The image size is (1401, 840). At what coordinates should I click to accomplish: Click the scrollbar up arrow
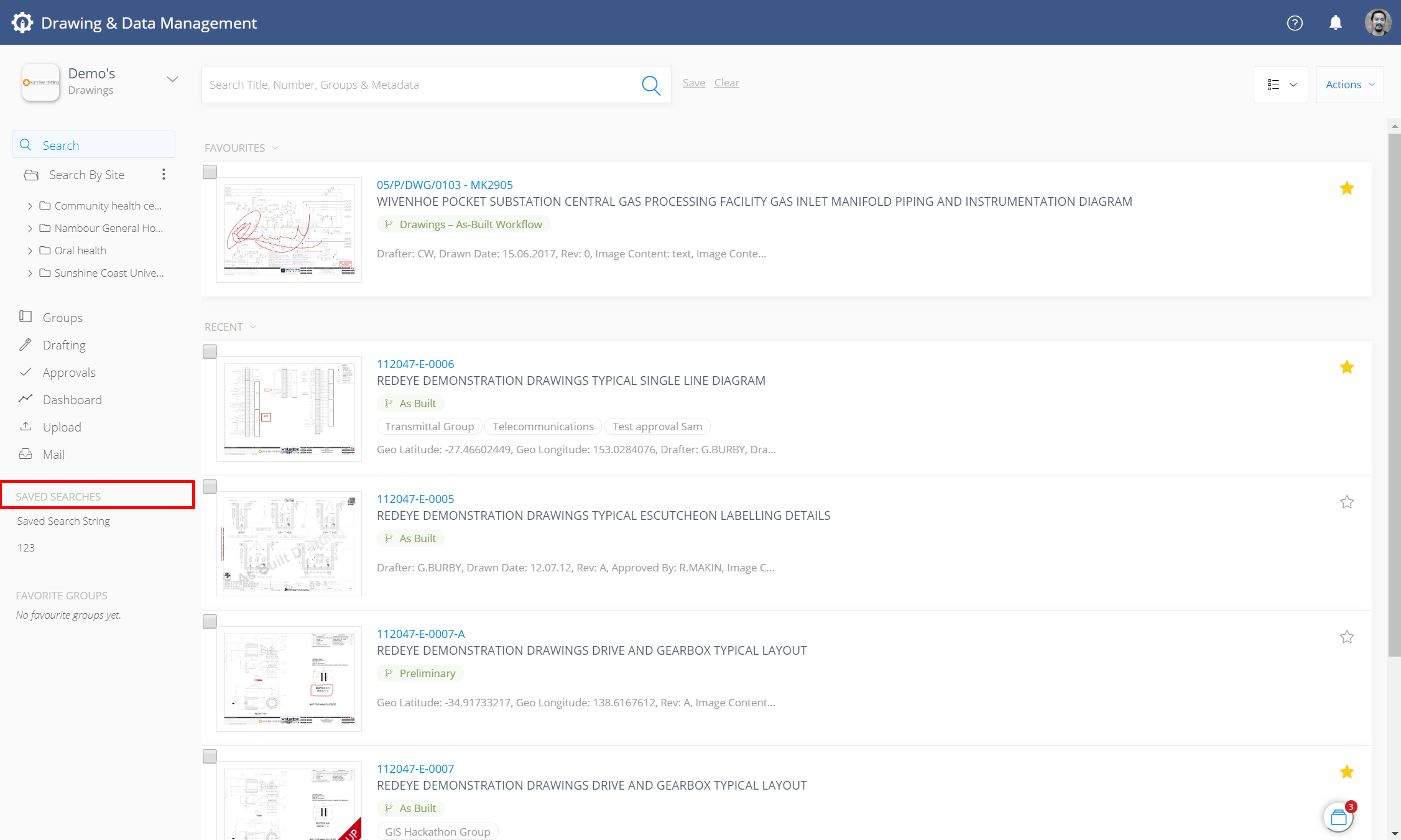point(1394,126)
